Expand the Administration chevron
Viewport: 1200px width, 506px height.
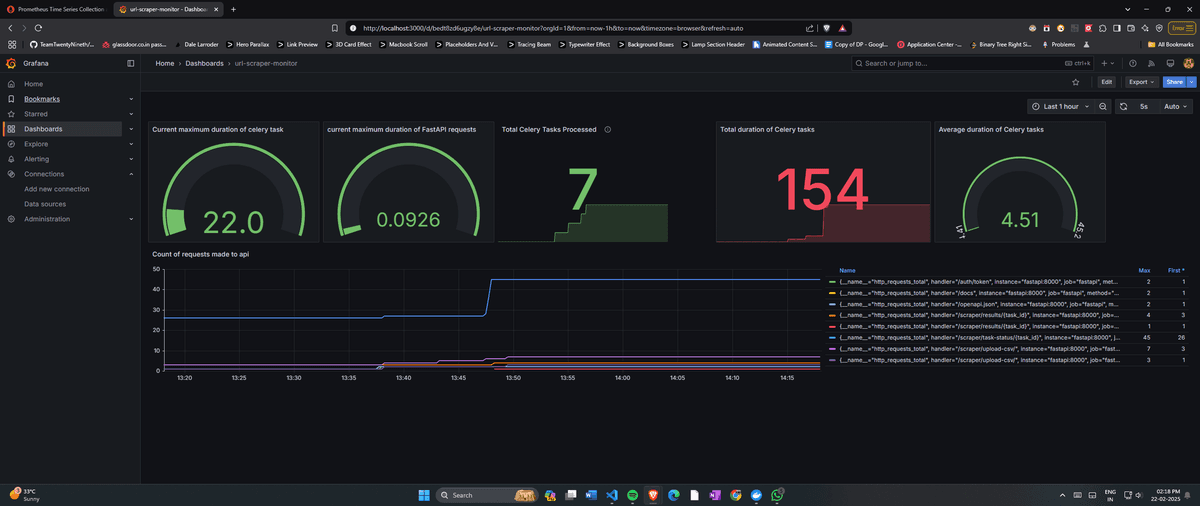tap(131, 219)
